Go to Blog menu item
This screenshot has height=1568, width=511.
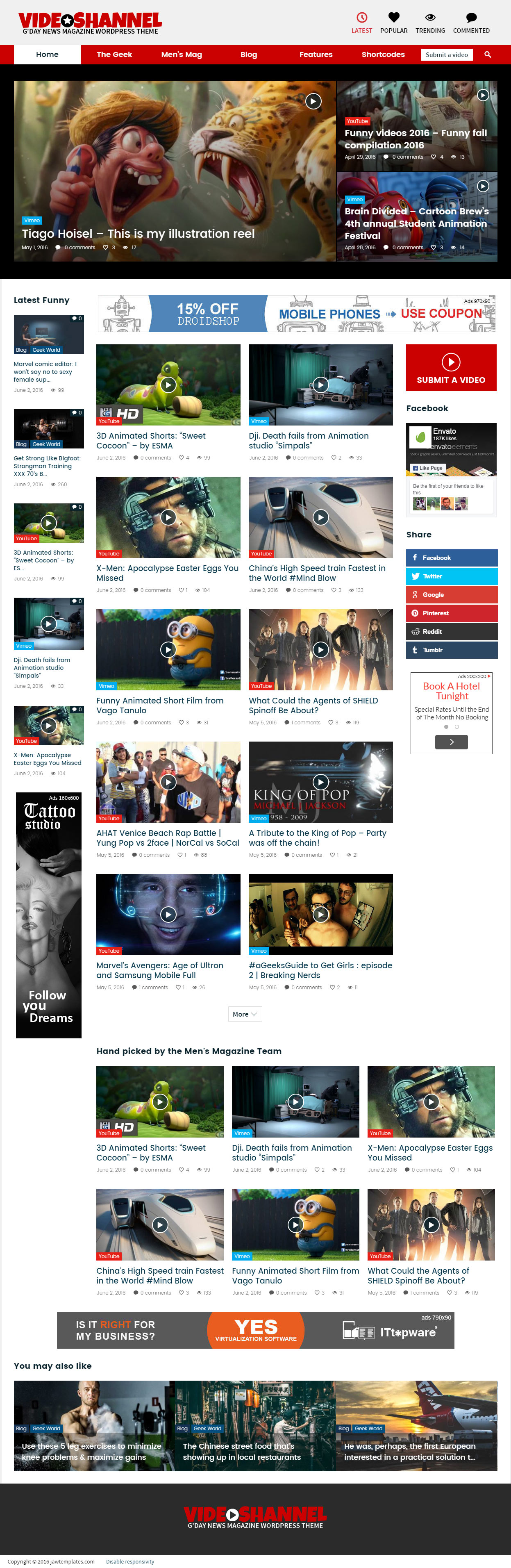click(x=249, y=55)
